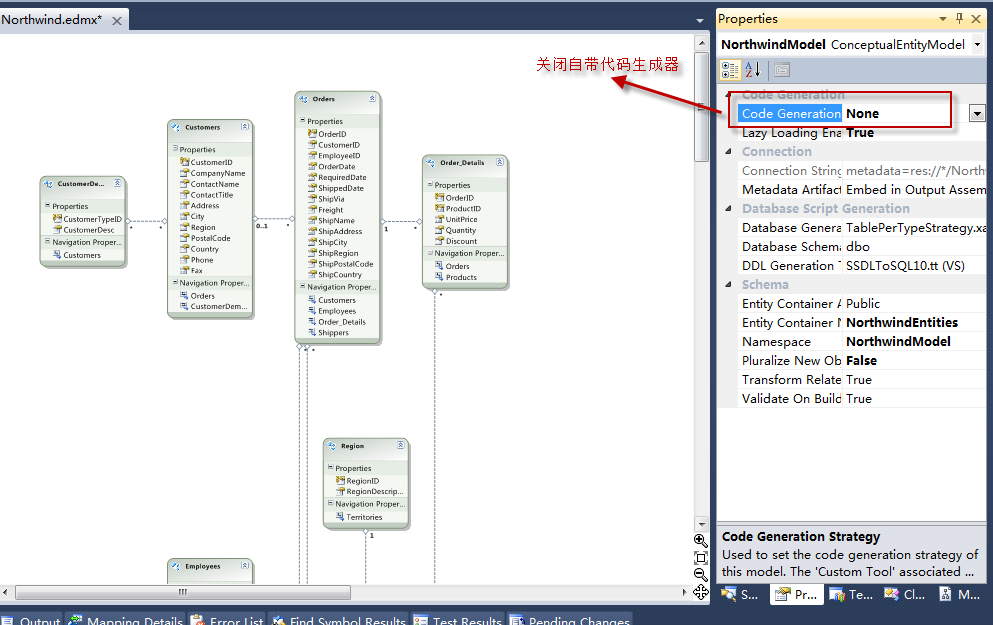Click the Alphabetical sort icon in Properties

[x=753, y=70]
